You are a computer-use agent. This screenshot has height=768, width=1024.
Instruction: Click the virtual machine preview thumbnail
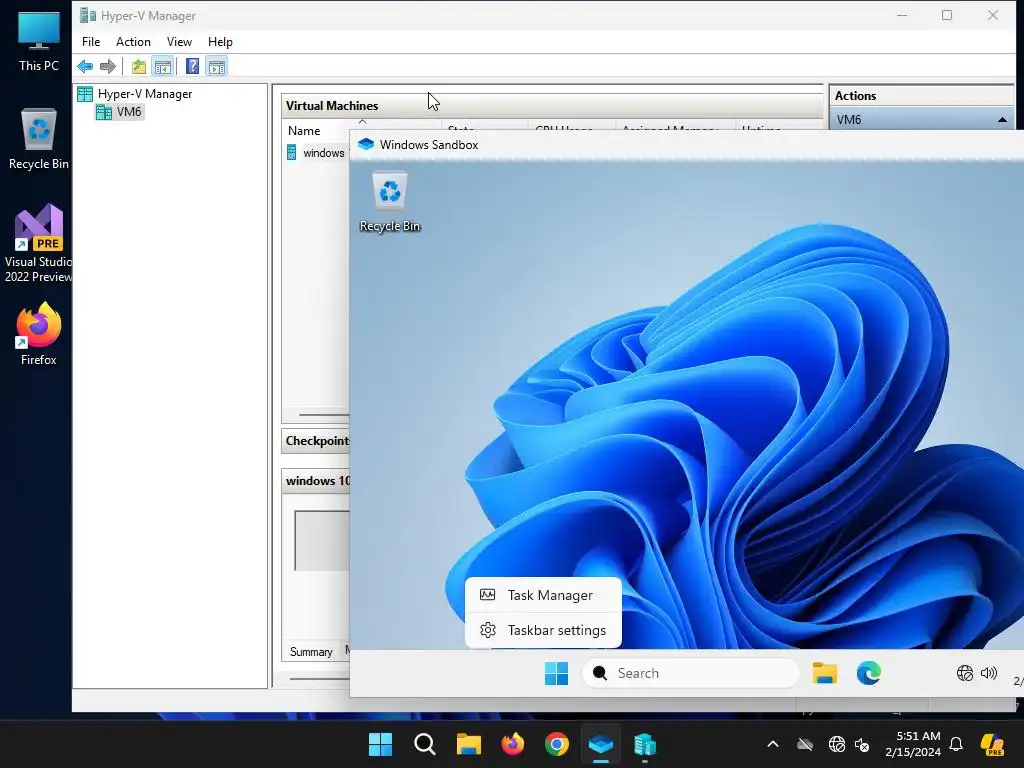pyautogui.click(x=322, y=541)
